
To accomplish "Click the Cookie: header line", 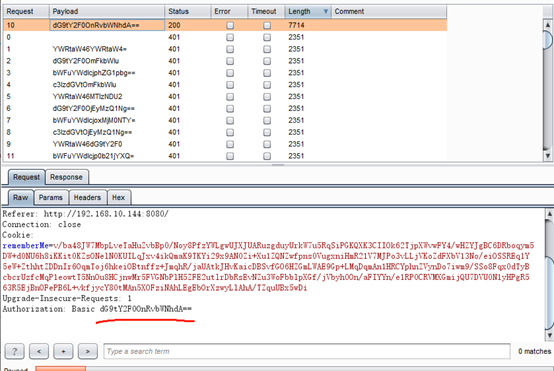I will (x=18, y=235).
